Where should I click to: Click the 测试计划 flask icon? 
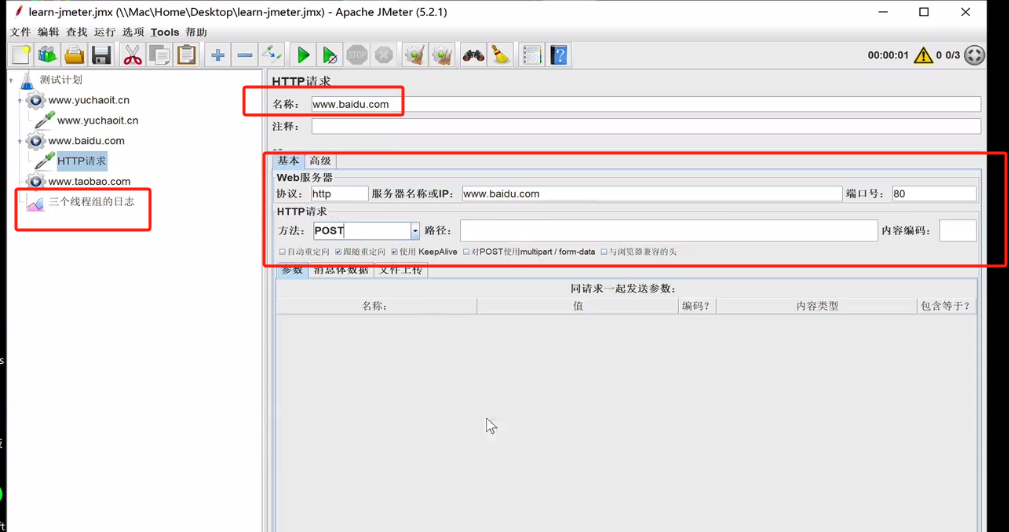tap(27, 80)
